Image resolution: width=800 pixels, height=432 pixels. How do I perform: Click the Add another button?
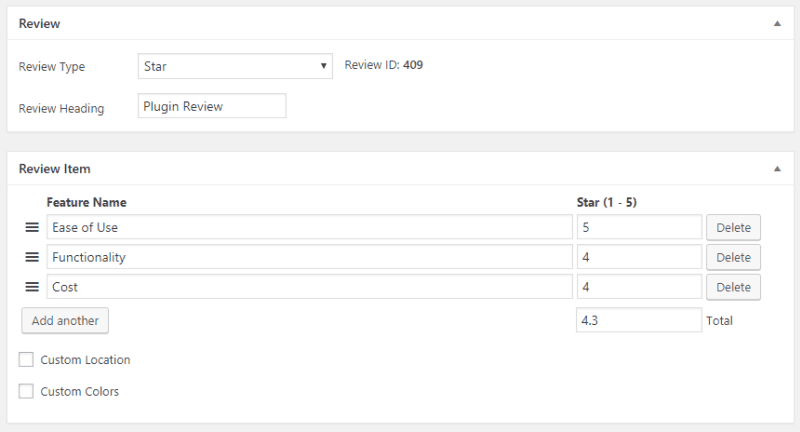tap(65, 320)
